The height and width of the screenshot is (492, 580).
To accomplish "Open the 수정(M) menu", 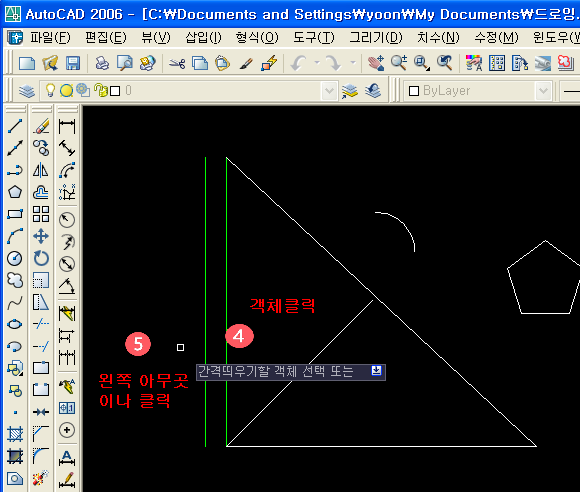I will [x=497, y=37].
